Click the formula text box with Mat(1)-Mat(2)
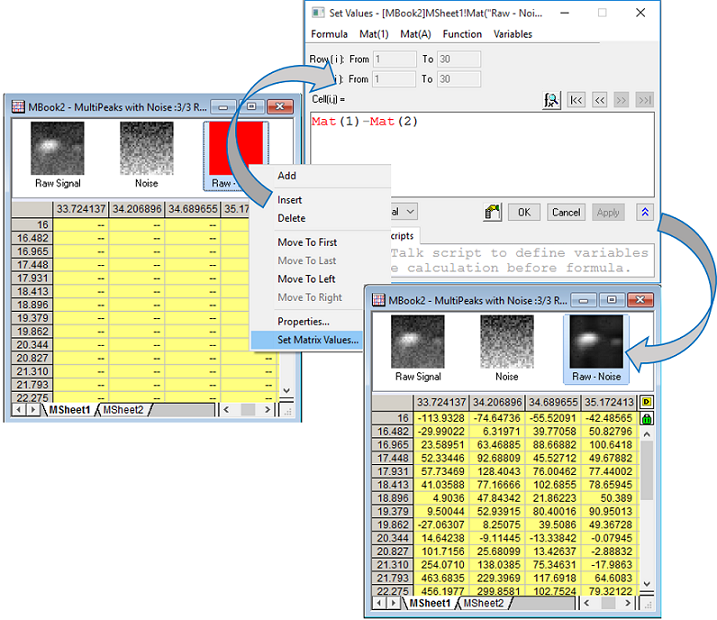The image size is (717, 620). 480,150
